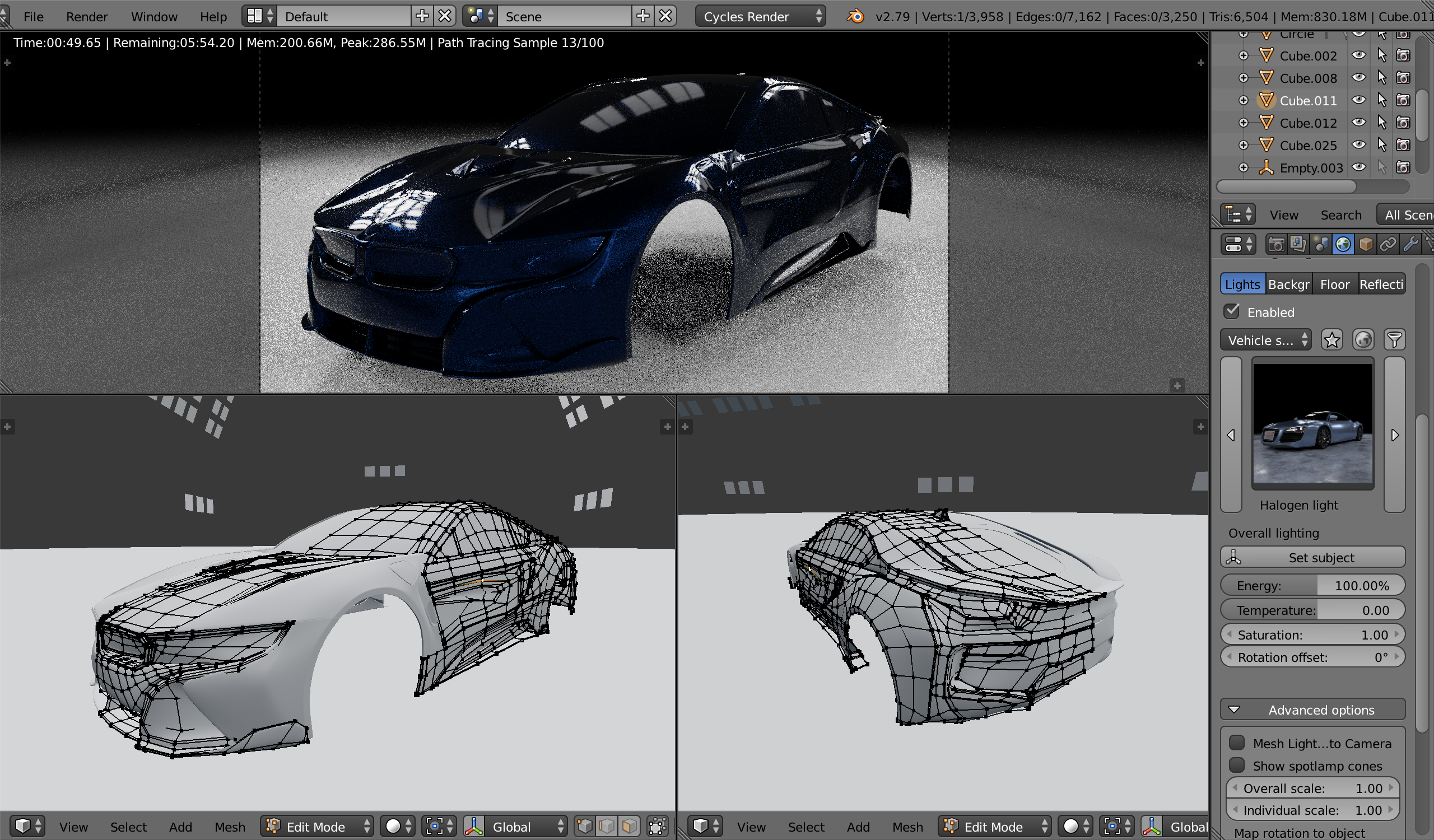Switch to Render Layers properties tab

point(1298,245)
